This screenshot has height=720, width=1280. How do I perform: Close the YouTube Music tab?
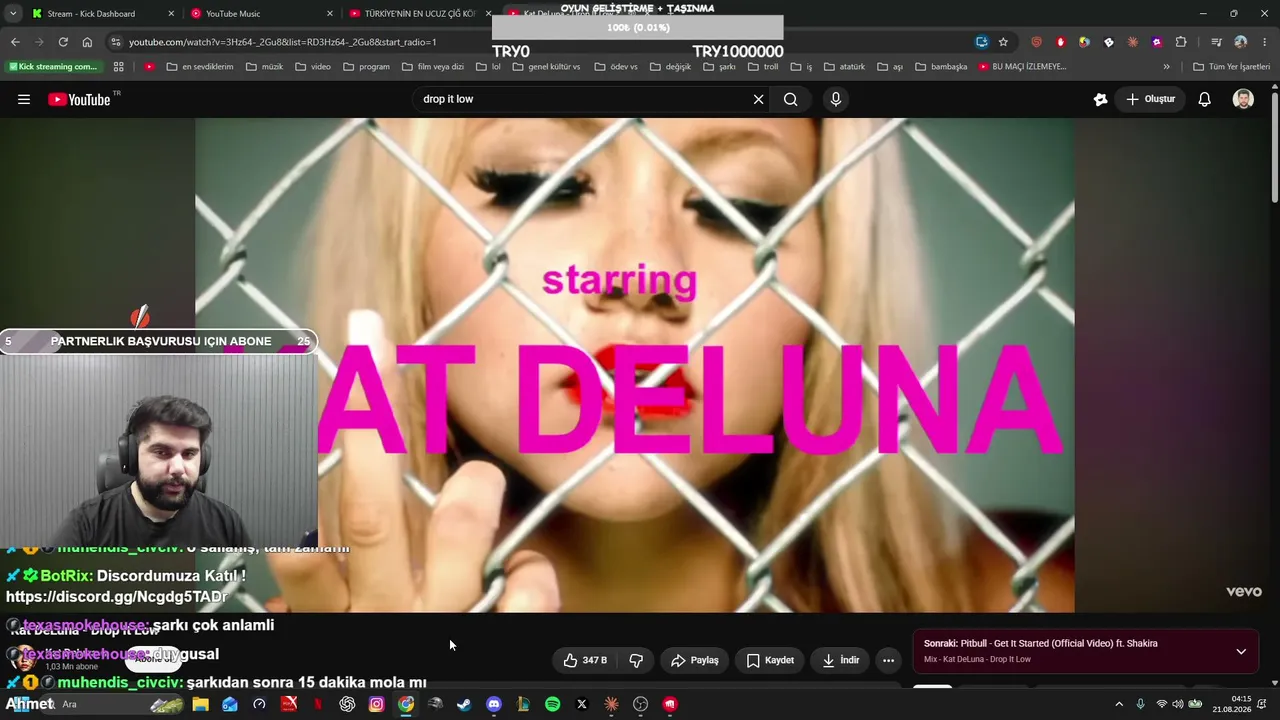pyautogui.click(x=329, y=14)
